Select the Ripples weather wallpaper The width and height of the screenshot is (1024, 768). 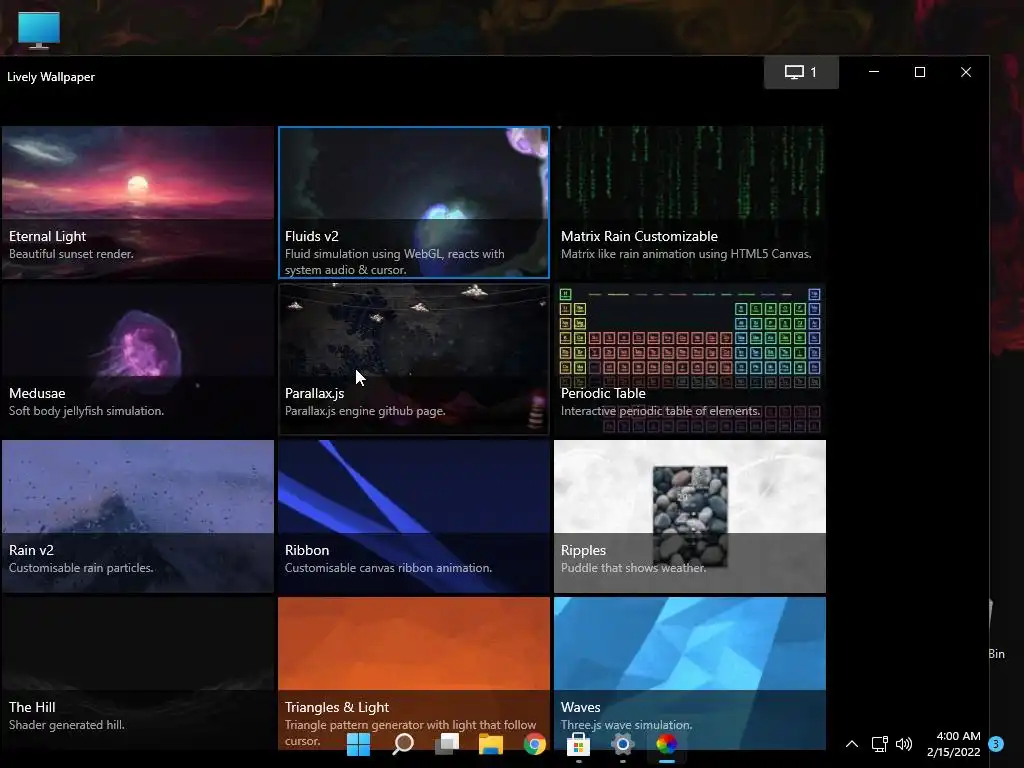[690, 517]
